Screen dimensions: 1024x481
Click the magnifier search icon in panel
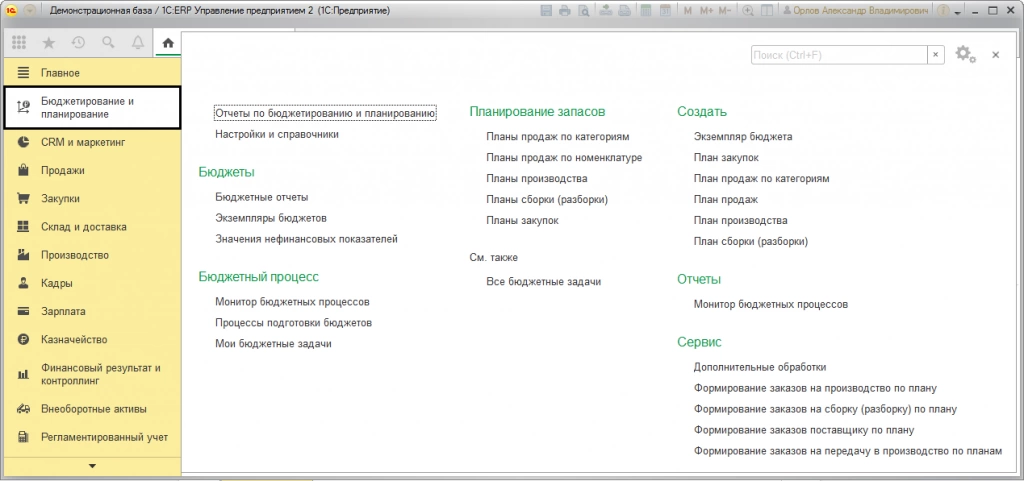pos(108,43)
